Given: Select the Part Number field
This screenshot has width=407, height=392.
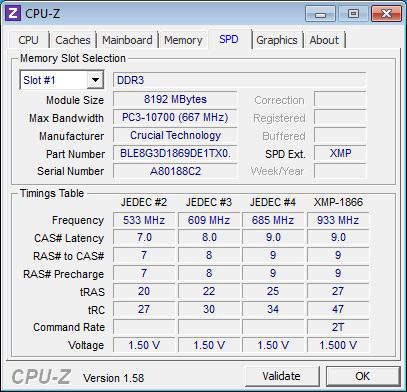Looking at the screenshot, I should [175, 154].
